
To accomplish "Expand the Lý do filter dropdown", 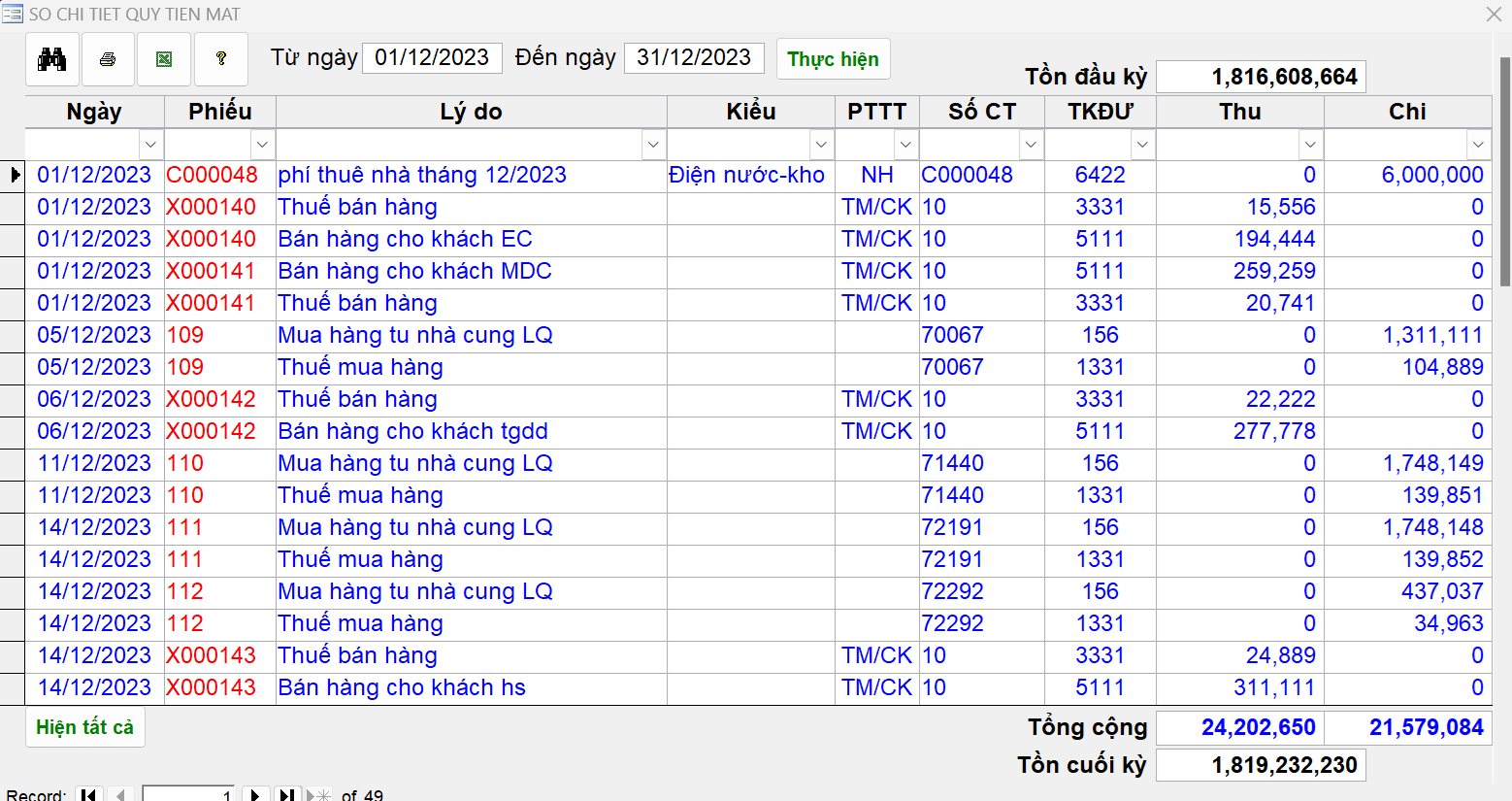I will [653, 145].
